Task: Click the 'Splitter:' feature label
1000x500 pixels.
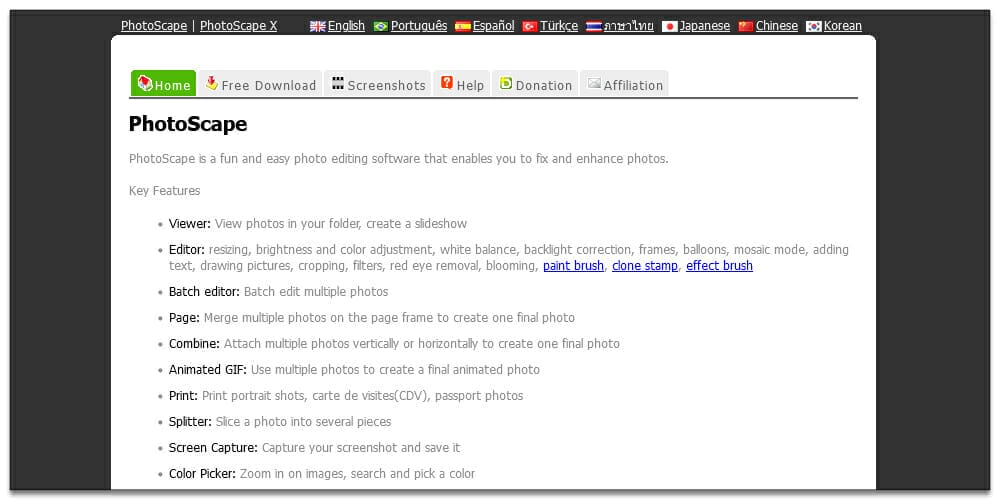Action: (x=191, y=422)
